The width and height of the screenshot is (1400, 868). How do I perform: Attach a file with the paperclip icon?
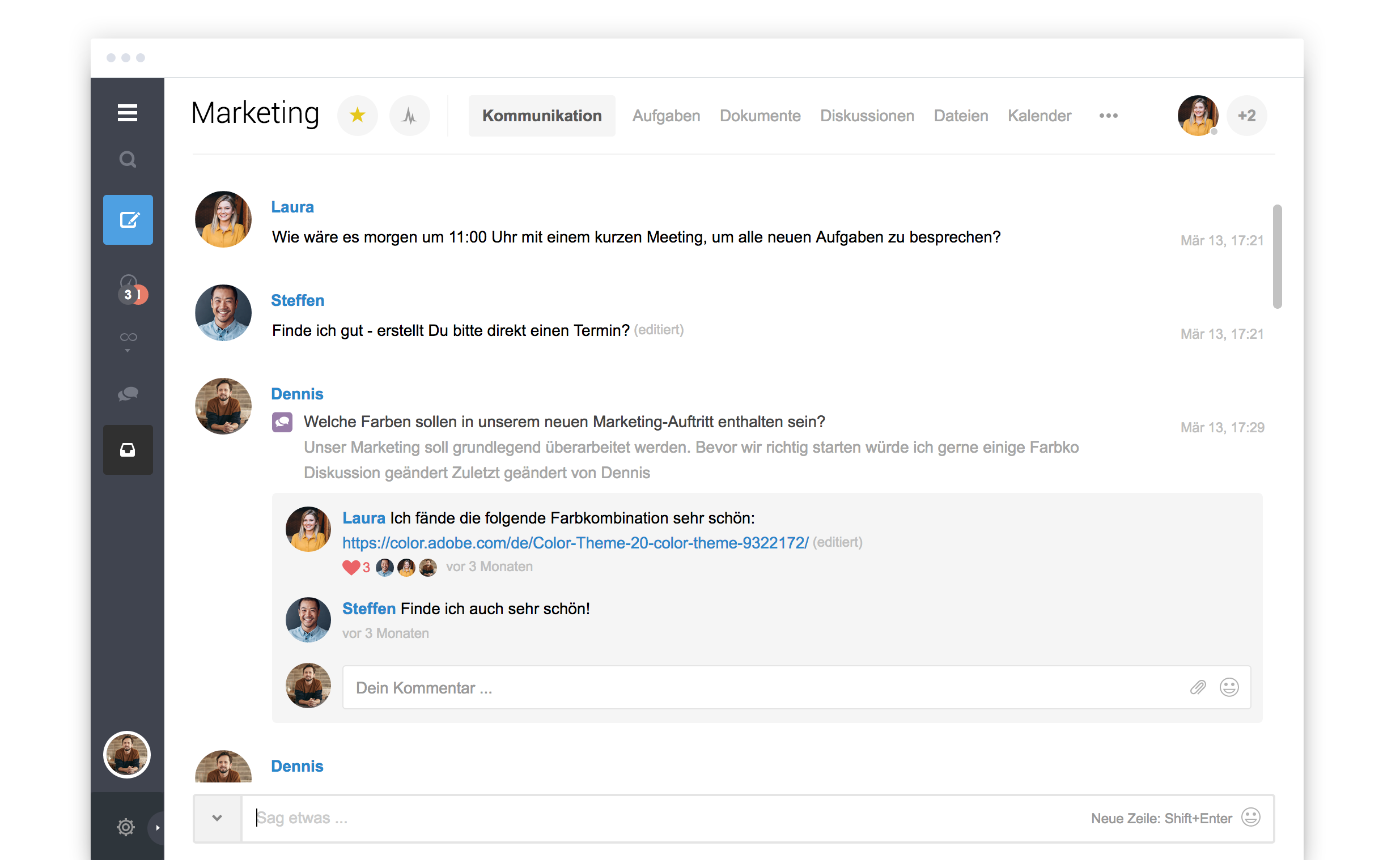(1198, 687)
